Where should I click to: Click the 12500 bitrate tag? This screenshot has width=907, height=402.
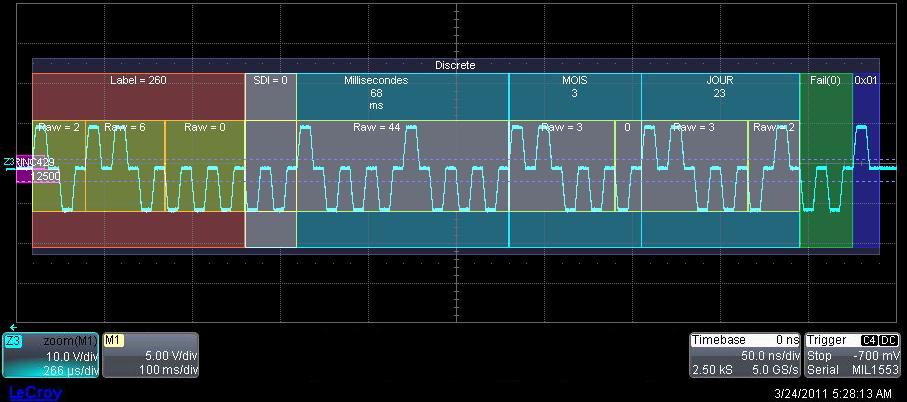[44, 176]
